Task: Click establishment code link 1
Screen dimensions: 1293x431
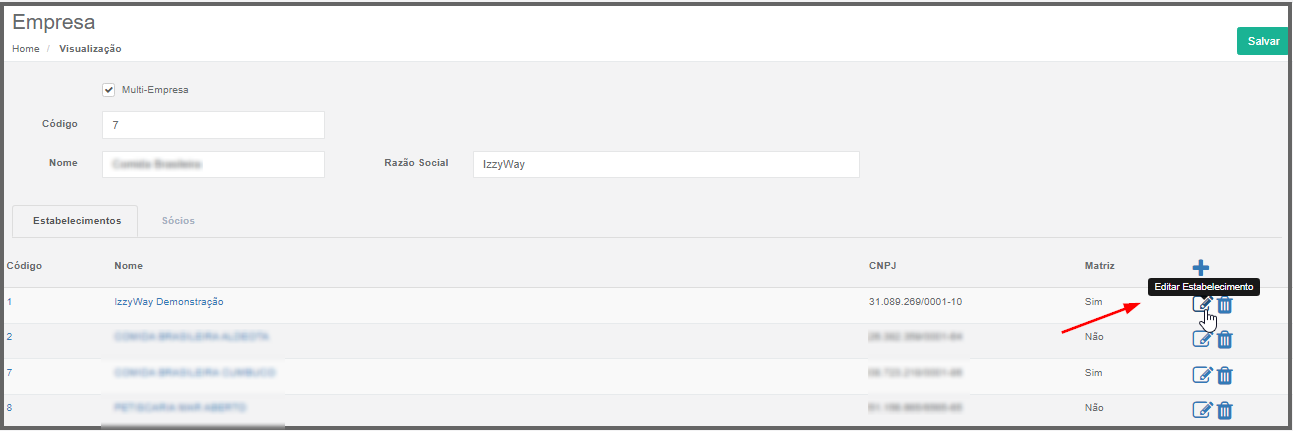Action: 10,301
